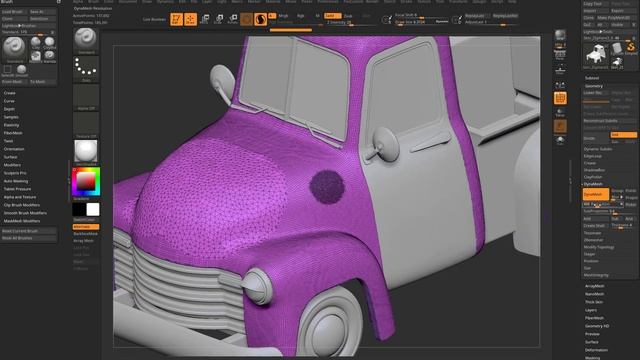Click Reset Current Brush
The height and width of the screenshot is (360, 640).
point(29,231)
